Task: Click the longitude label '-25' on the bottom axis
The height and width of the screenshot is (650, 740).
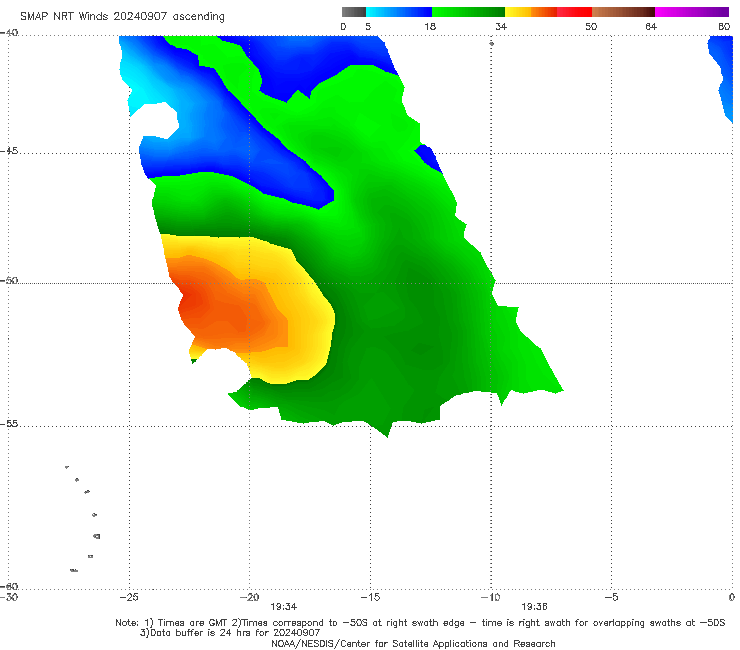Action: (x=129, y=597)
